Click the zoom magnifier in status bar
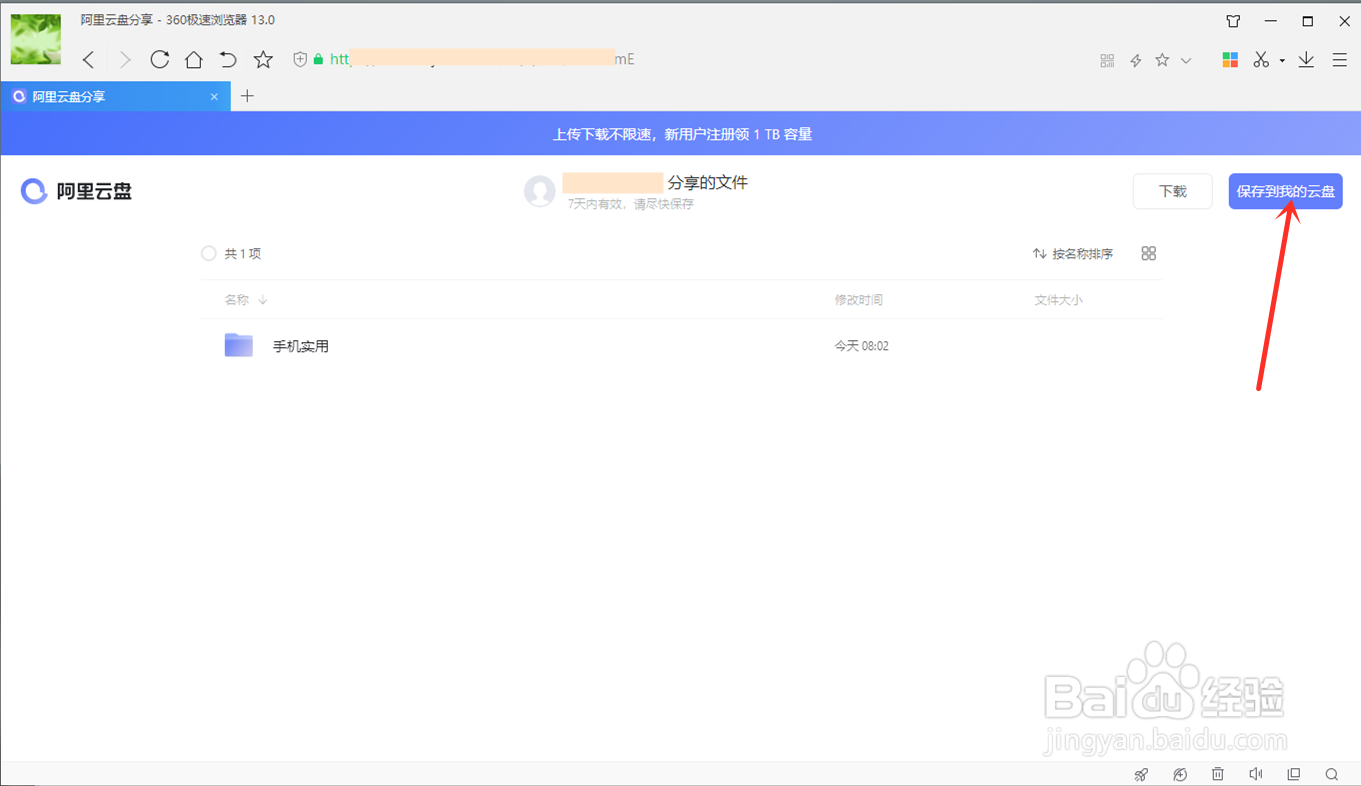Screen dimensions: 1361x786 (1332, 774)
